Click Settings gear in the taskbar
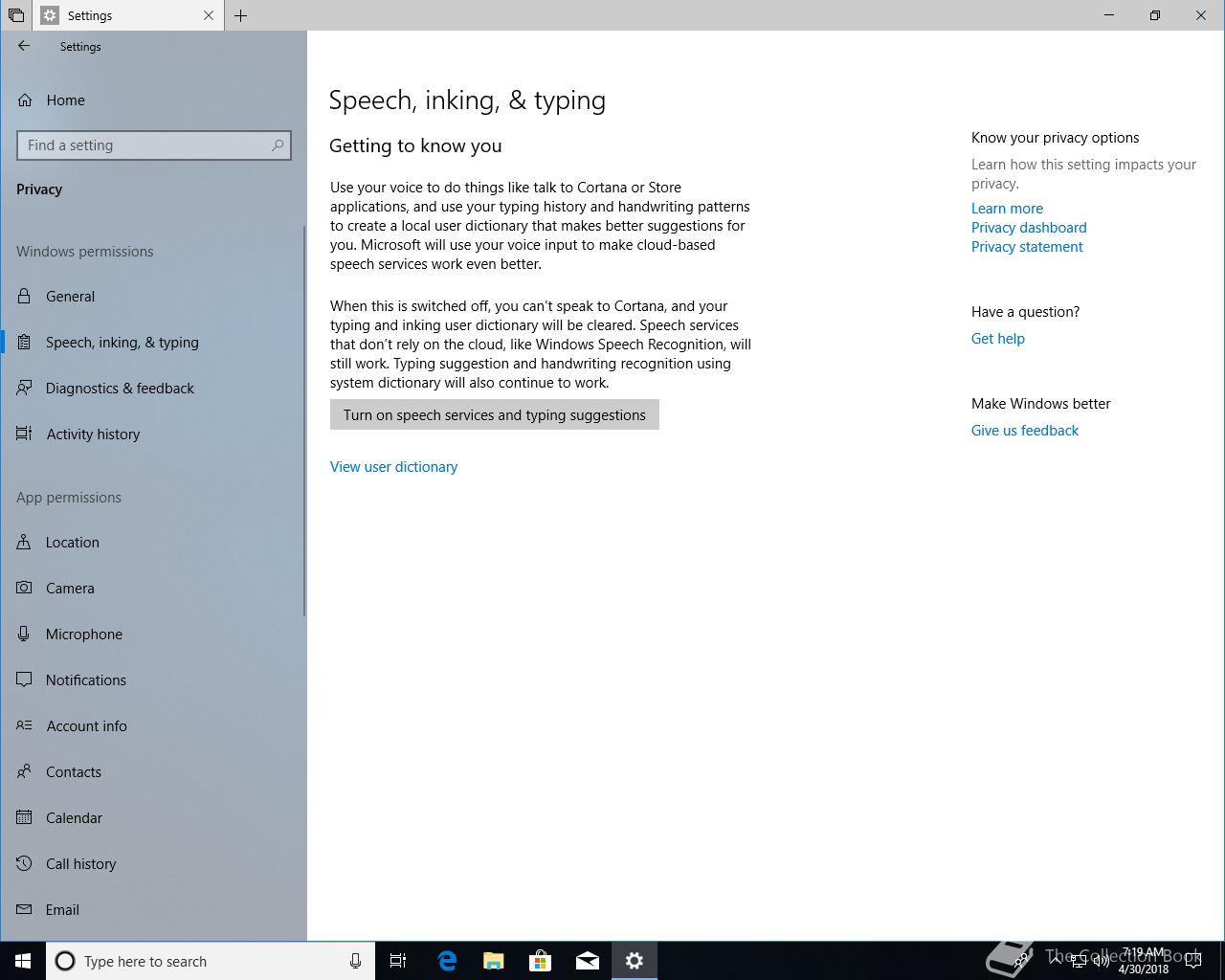The height and width of the screenshot is (980, 1225). click(635, 961)
